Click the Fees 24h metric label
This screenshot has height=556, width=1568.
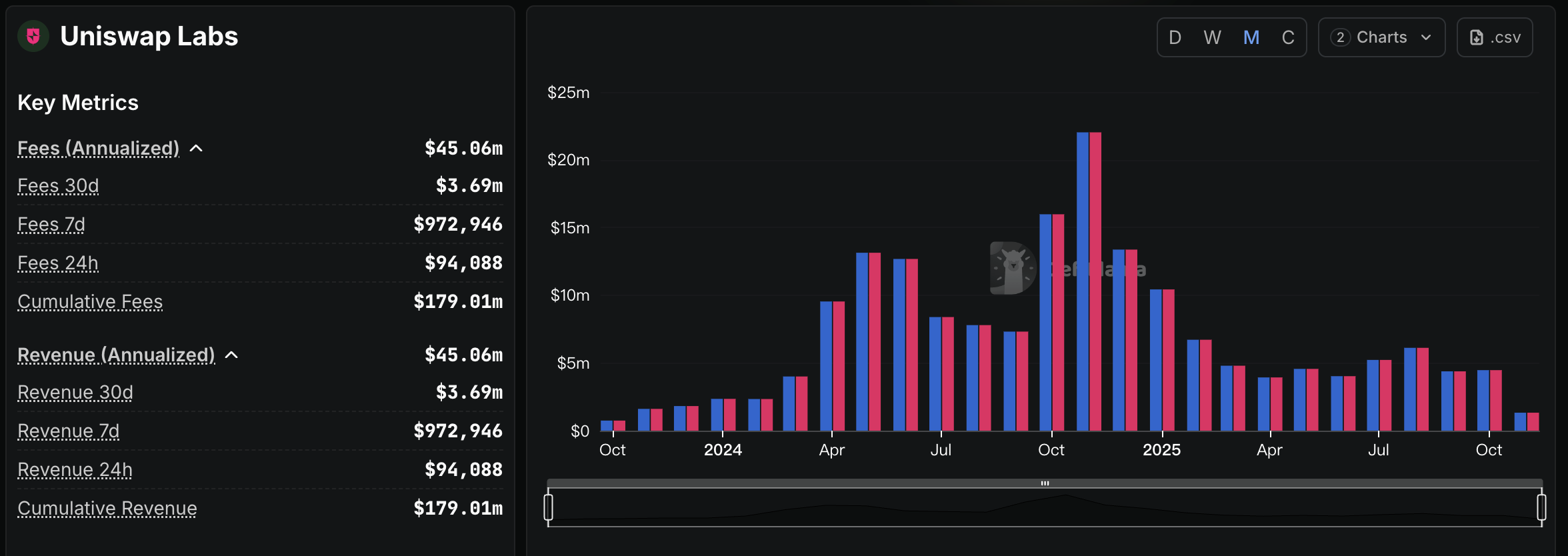click(58, 263)
